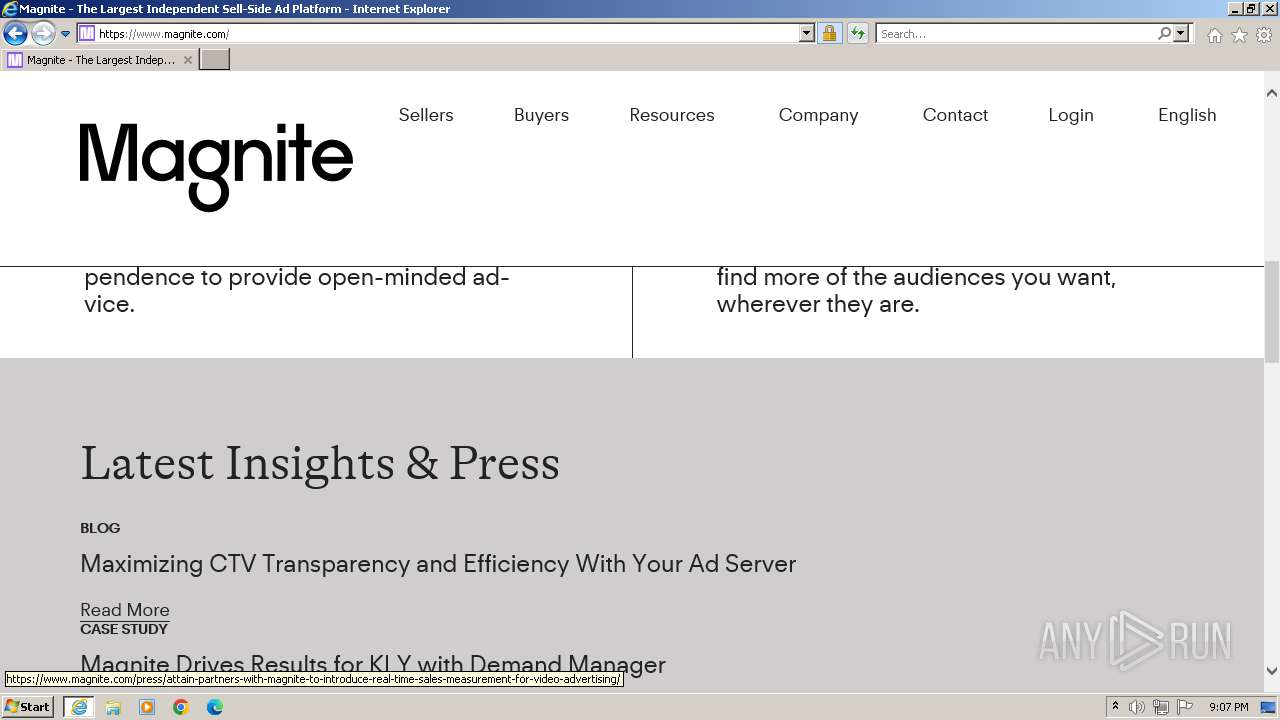
Task: Click the Action Center flag icon
Action: (x=1184, y=707)
